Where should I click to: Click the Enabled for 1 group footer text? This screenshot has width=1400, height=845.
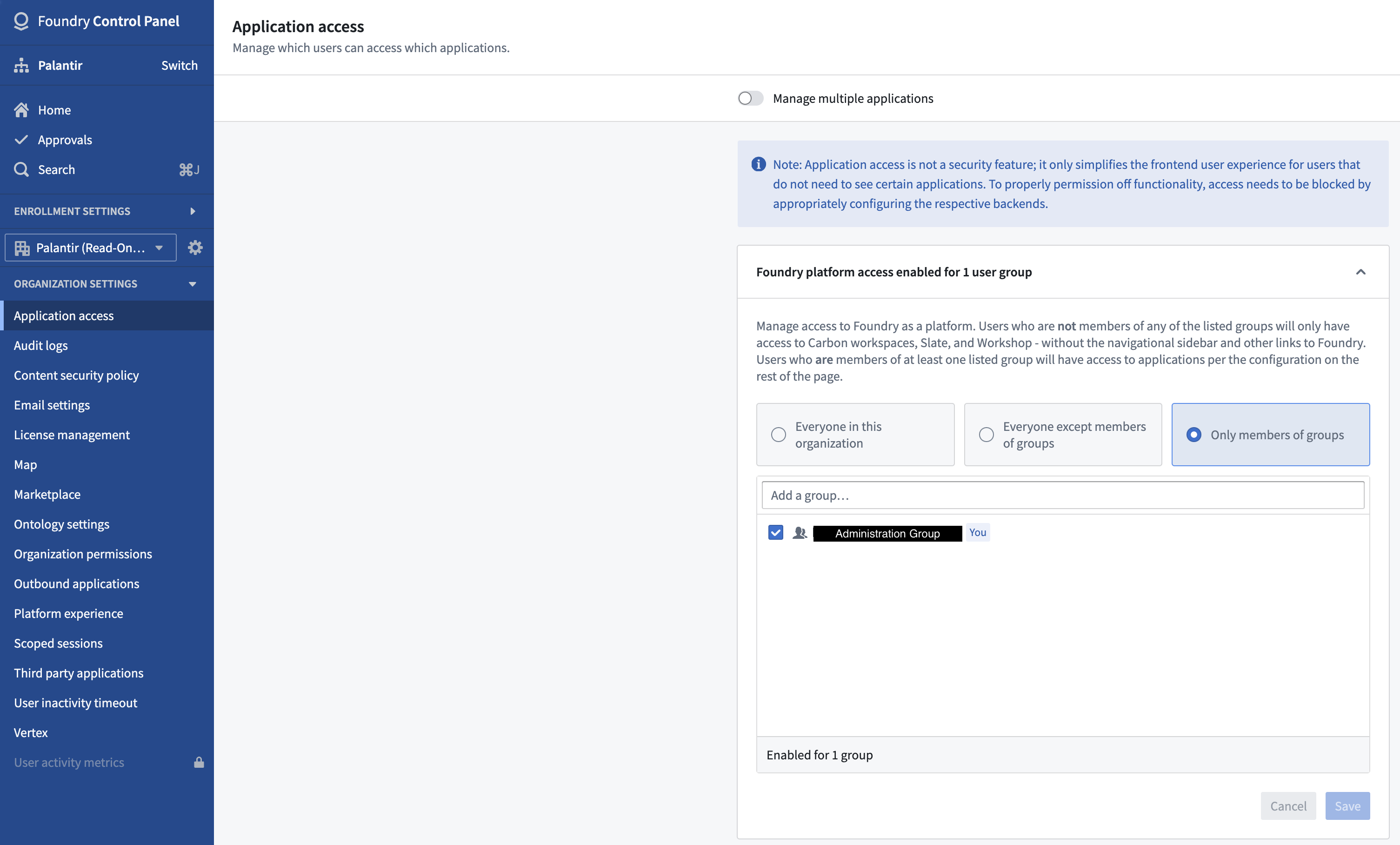pyautogui.click(x=820, y=755)
